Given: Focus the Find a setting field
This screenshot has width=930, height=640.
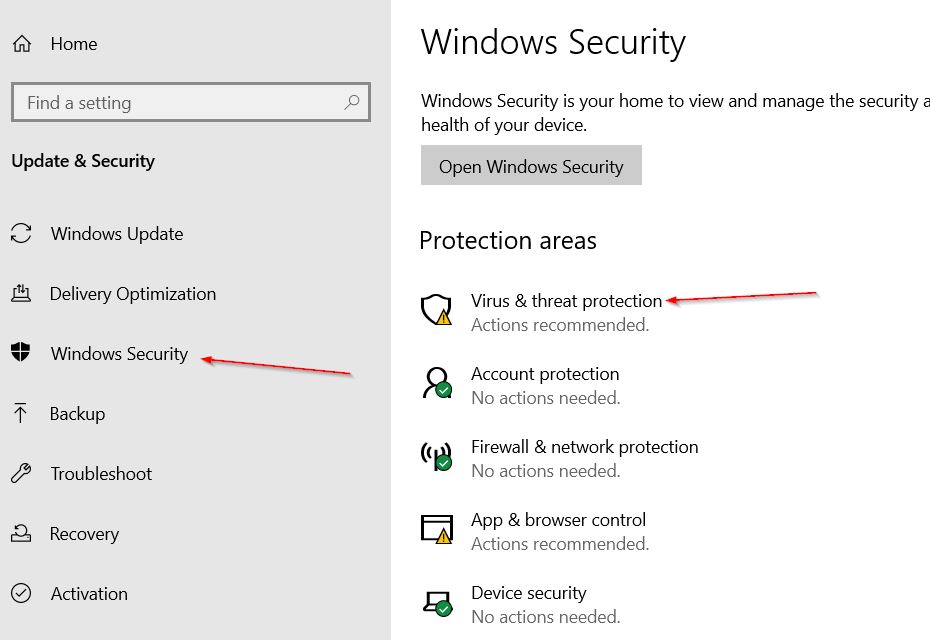Looking at the screenshot, I should [x=190, y=103].
